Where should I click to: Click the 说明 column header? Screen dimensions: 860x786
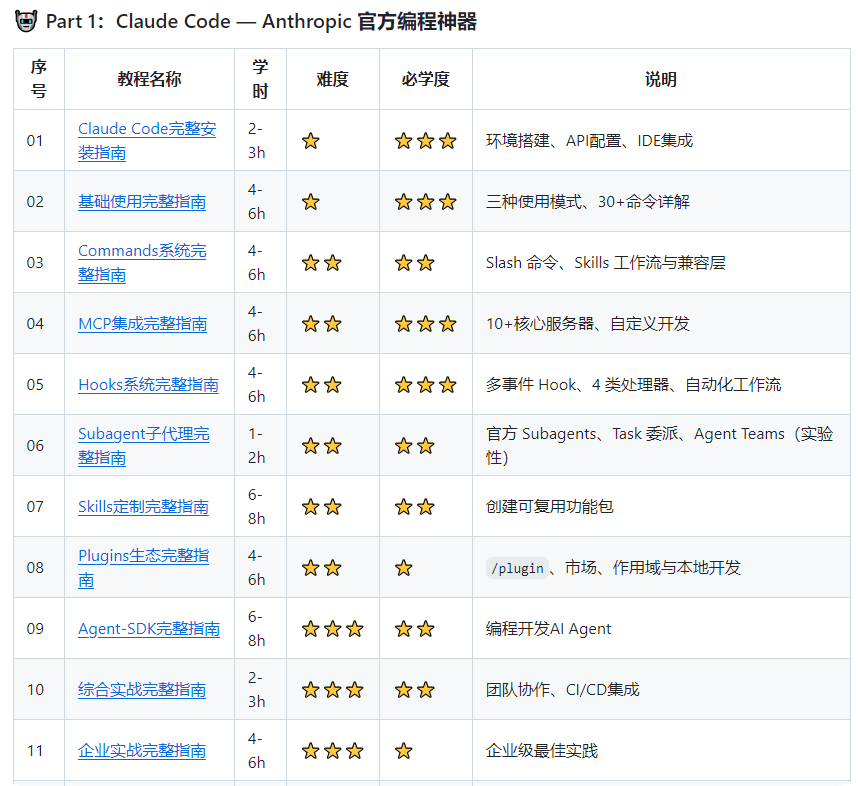[x=661, y=79]
